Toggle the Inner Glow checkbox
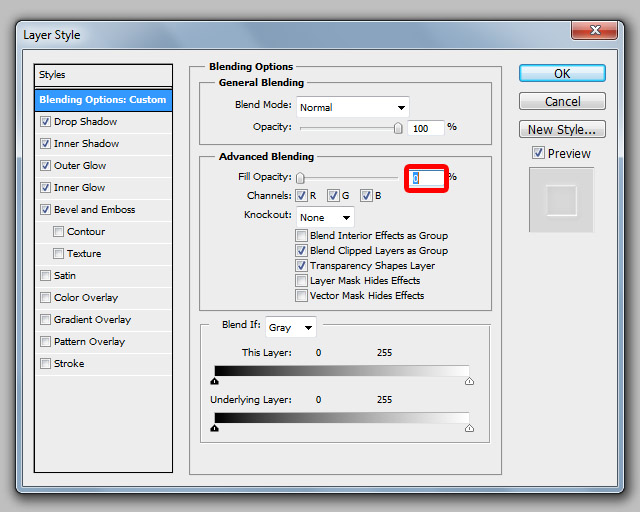Viewport: 640px width, 512px height. click(45, 188)
